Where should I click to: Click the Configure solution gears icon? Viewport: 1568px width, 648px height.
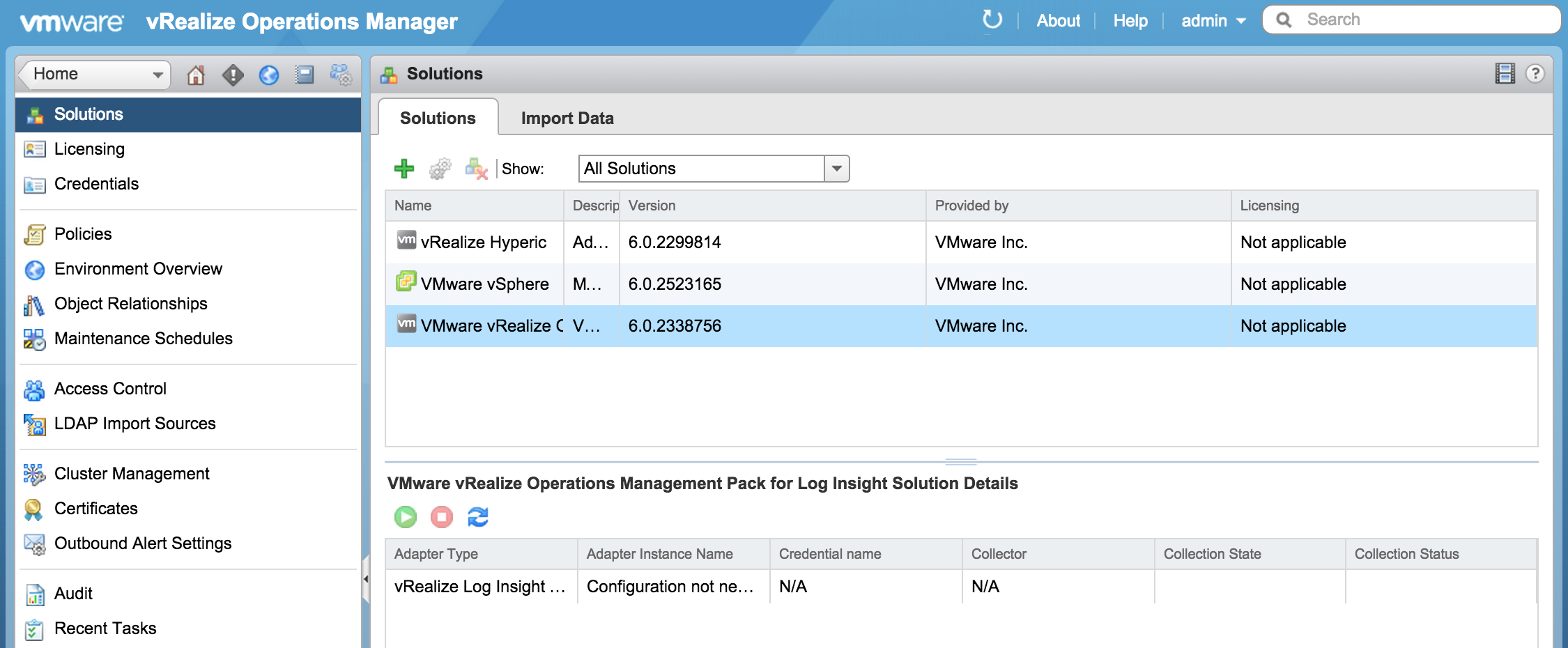tap(440, 169)
